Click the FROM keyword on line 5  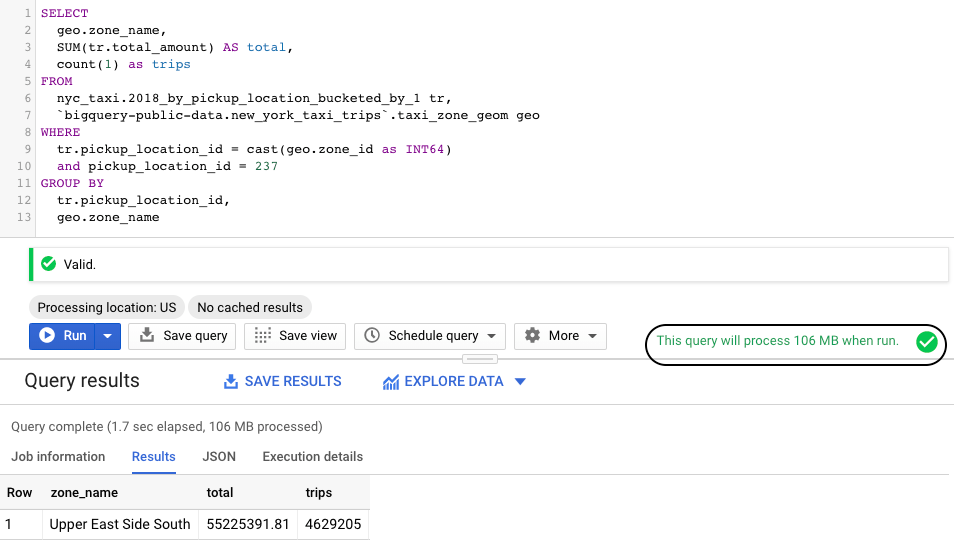(57, 81)
